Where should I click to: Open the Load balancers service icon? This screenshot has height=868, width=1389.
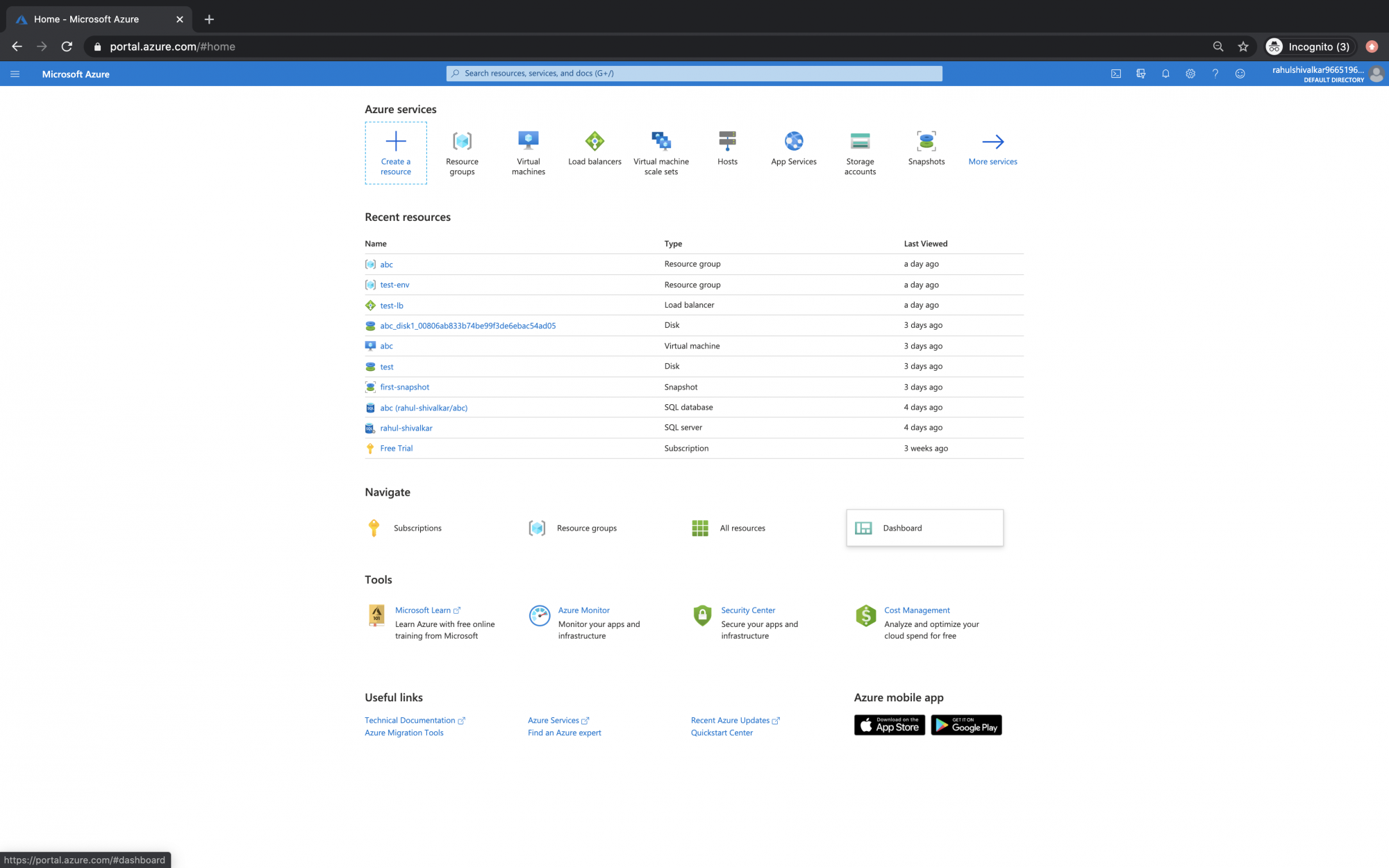point(594,142)
